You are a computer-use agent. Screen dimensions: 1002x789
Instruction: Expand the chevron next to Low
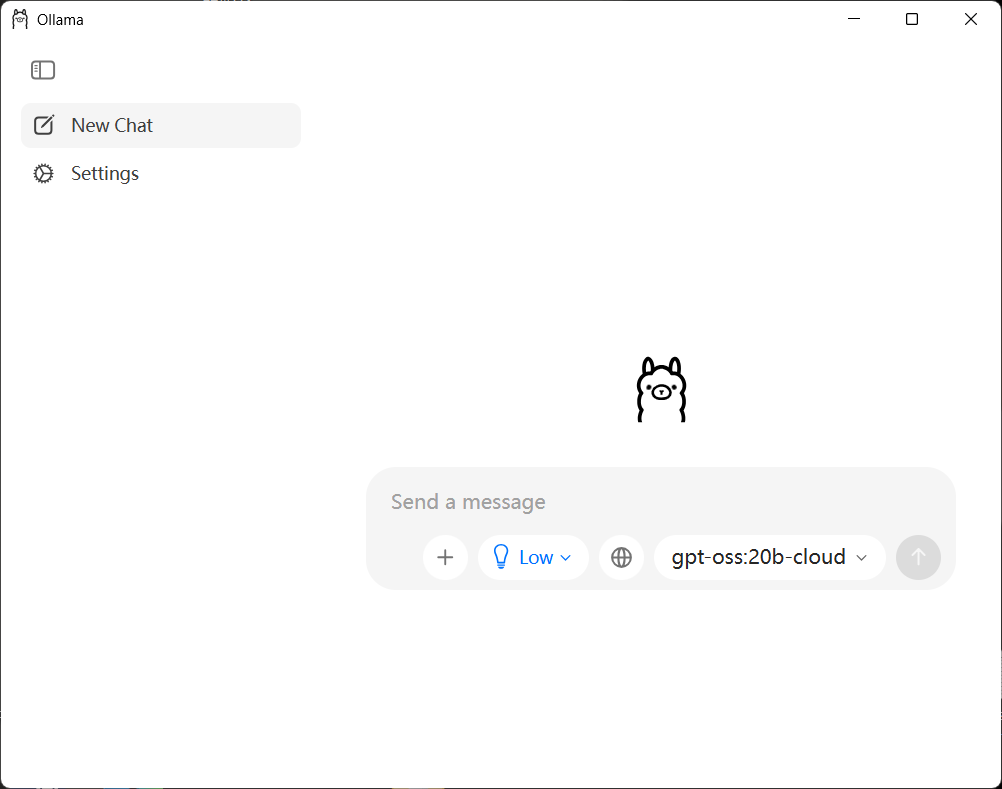[566, 558]
